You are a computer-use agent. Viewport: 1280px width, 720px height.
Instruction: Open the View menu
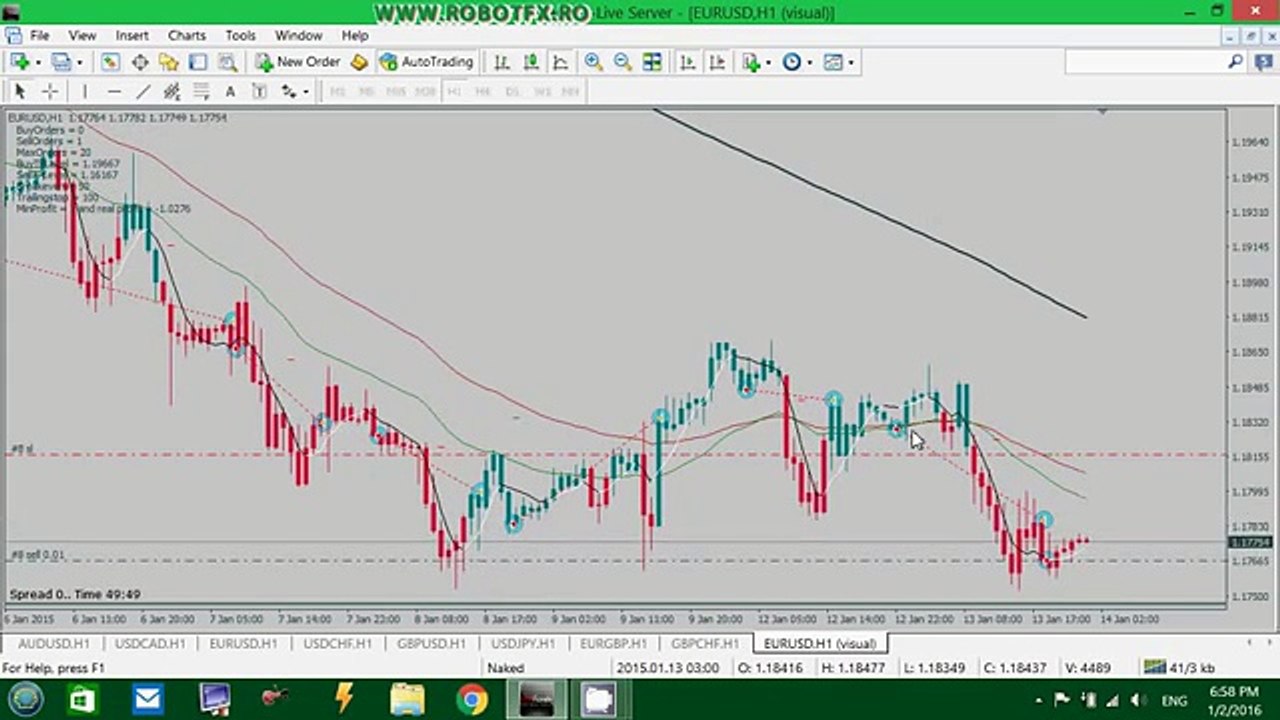tap(82, 35)
